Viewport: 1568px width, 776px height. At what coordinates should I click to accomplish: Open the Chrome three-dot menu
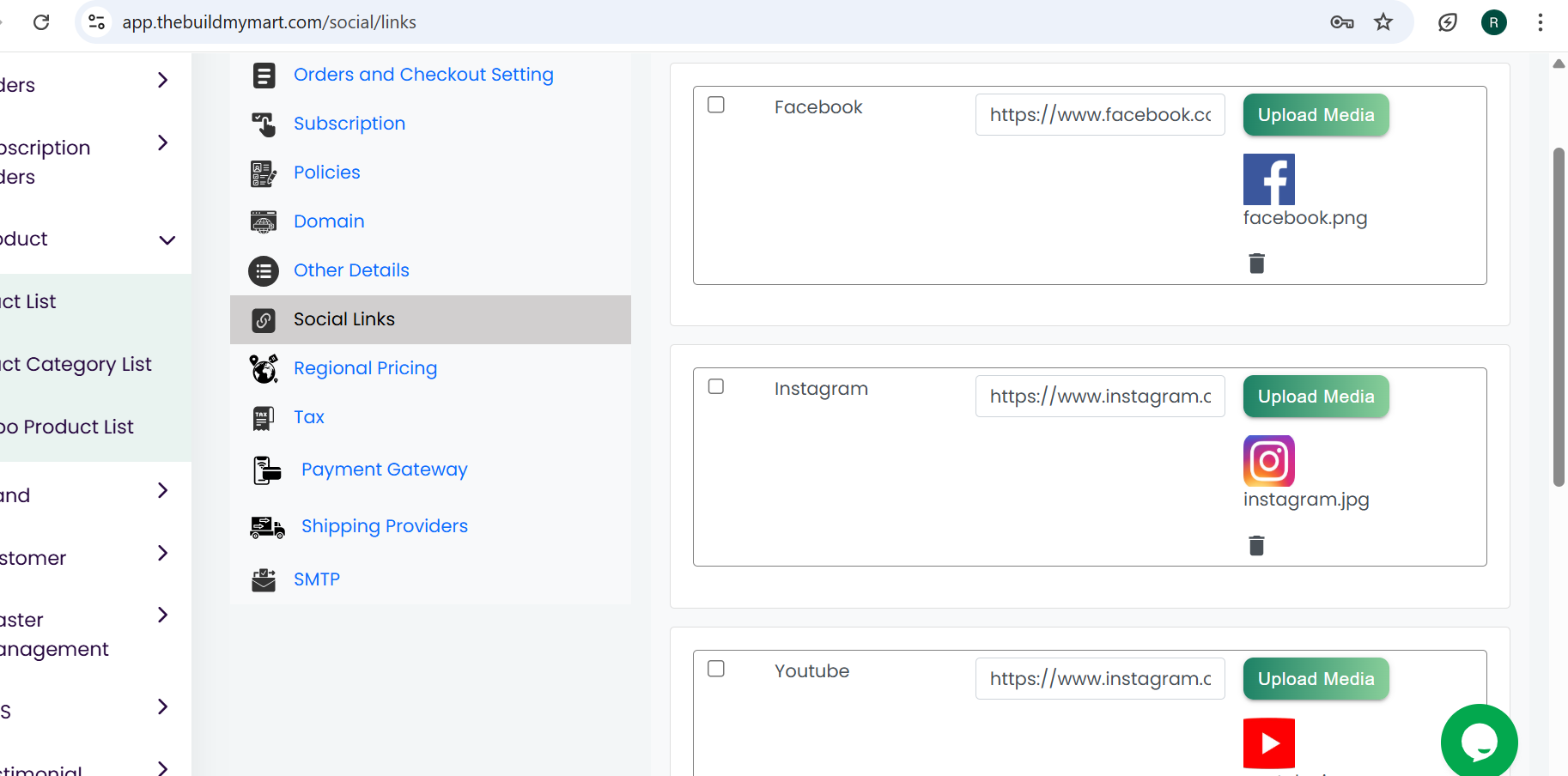[1541, 22]
